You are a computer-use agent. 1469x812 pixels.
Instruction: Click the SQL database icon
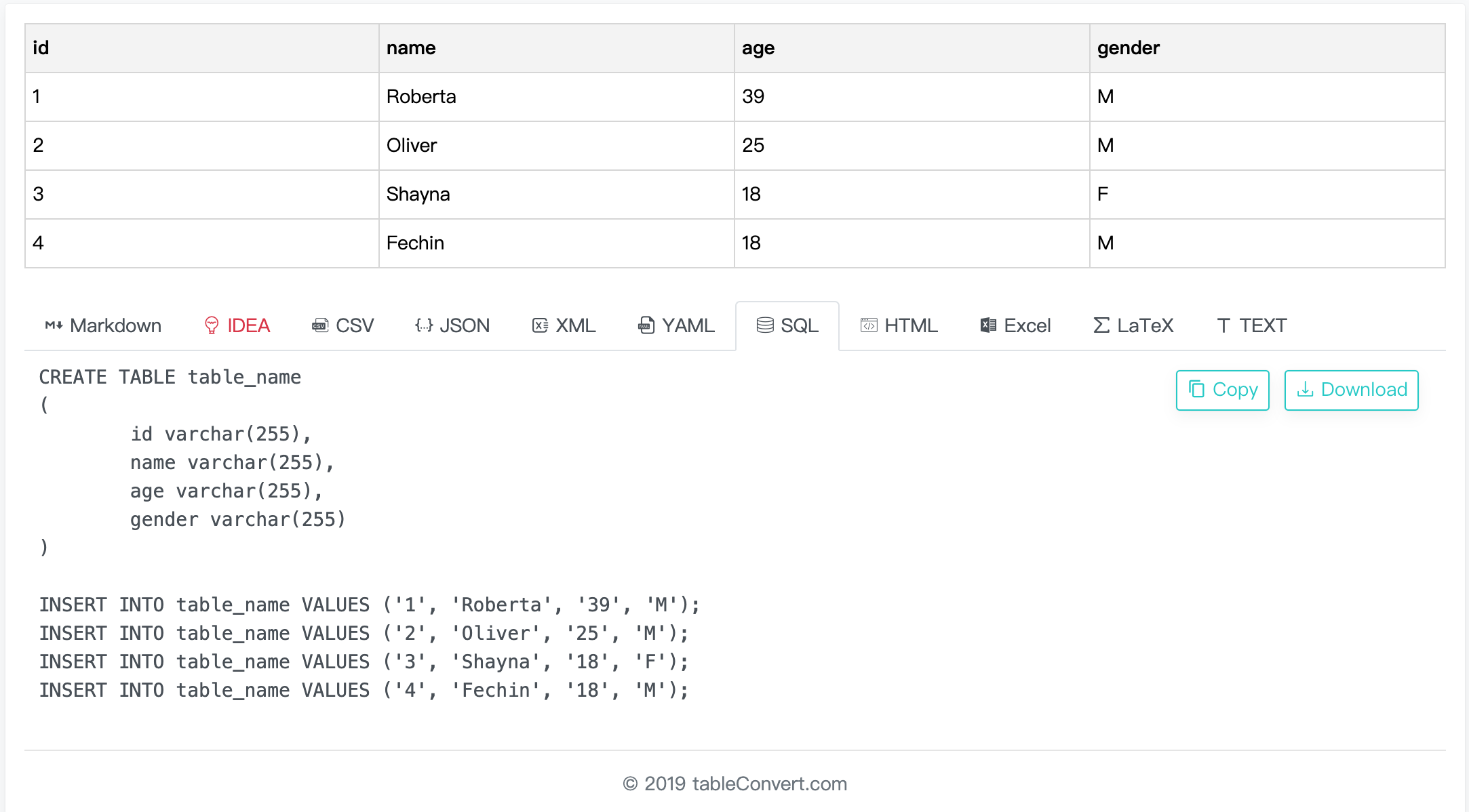click(x=765, y=325)
